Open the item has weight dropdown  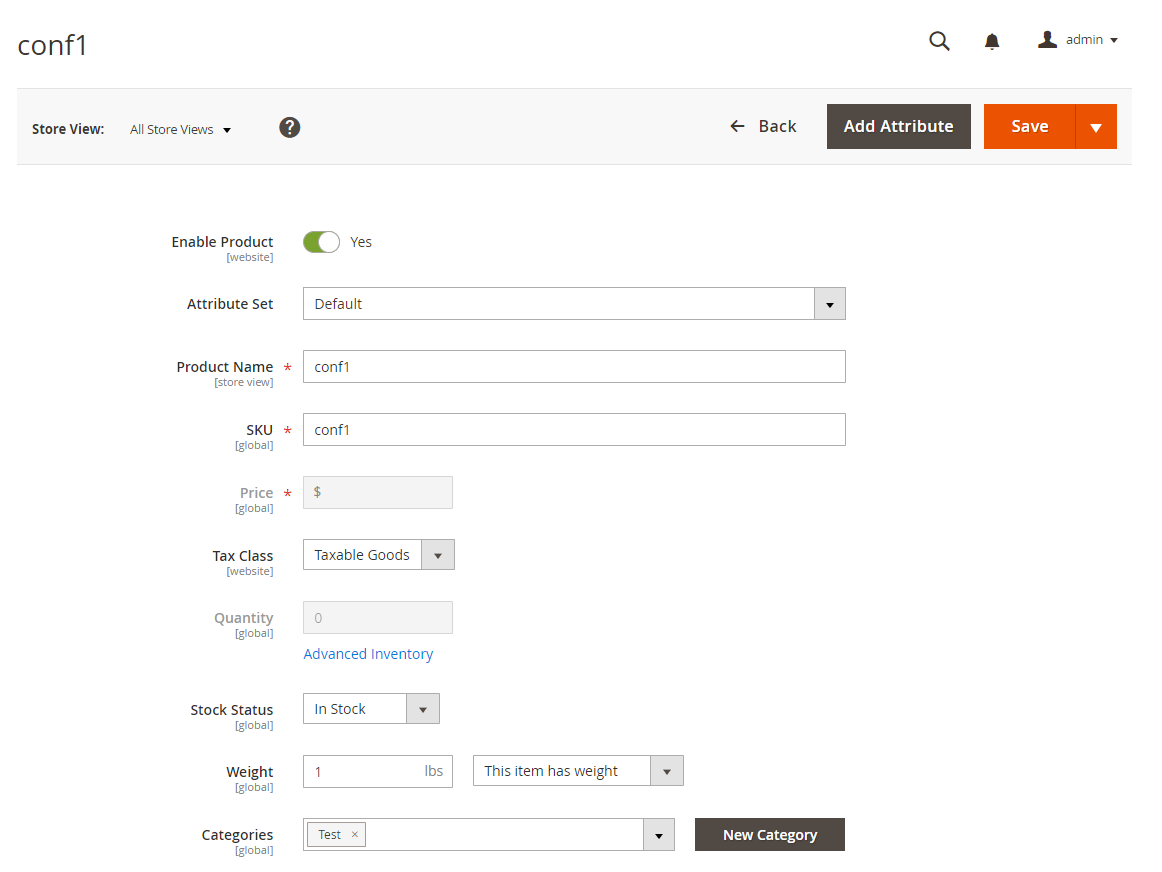(x=577, y=771)
